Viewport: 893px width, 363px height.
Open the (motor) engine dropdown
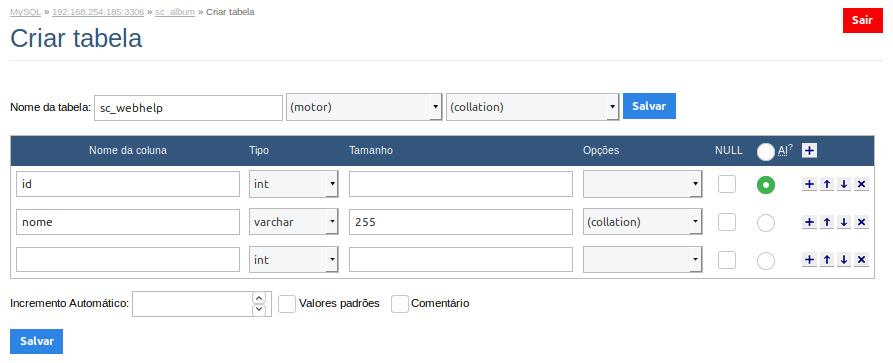tap(364, 107)
